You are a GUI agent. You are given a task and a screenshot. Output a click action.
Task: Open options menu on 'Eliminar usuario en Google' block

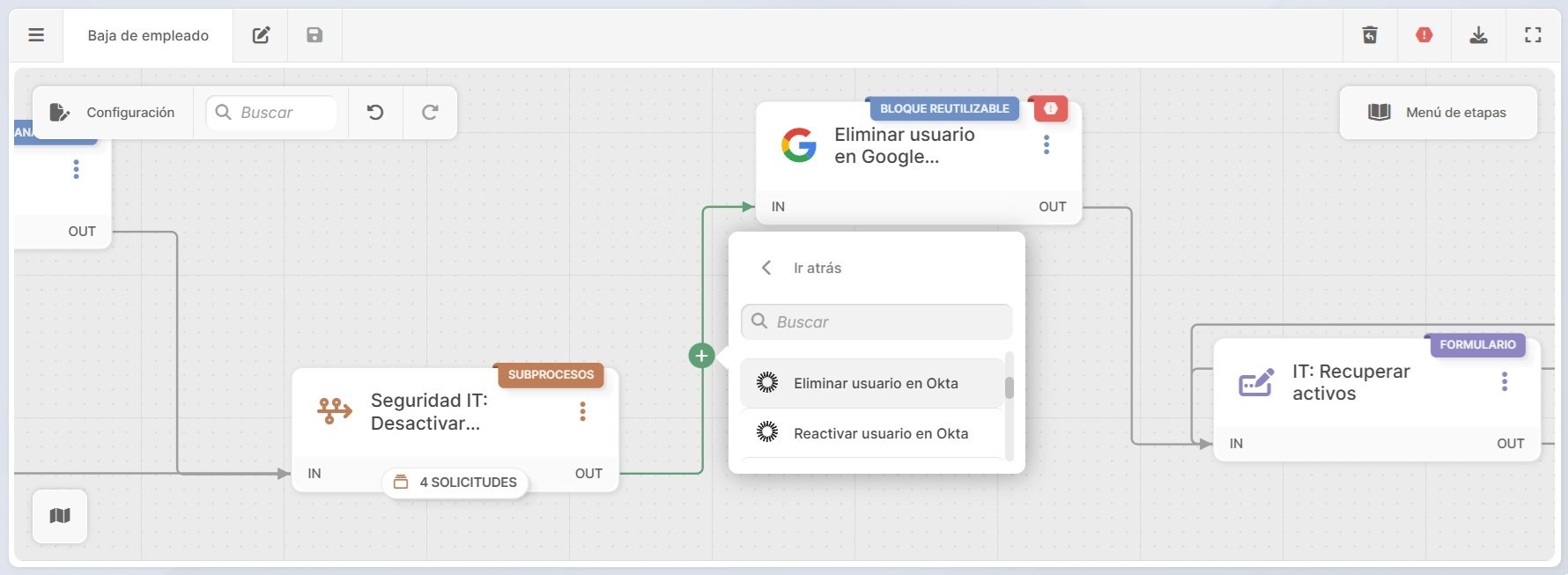(x=1047, y=144)
